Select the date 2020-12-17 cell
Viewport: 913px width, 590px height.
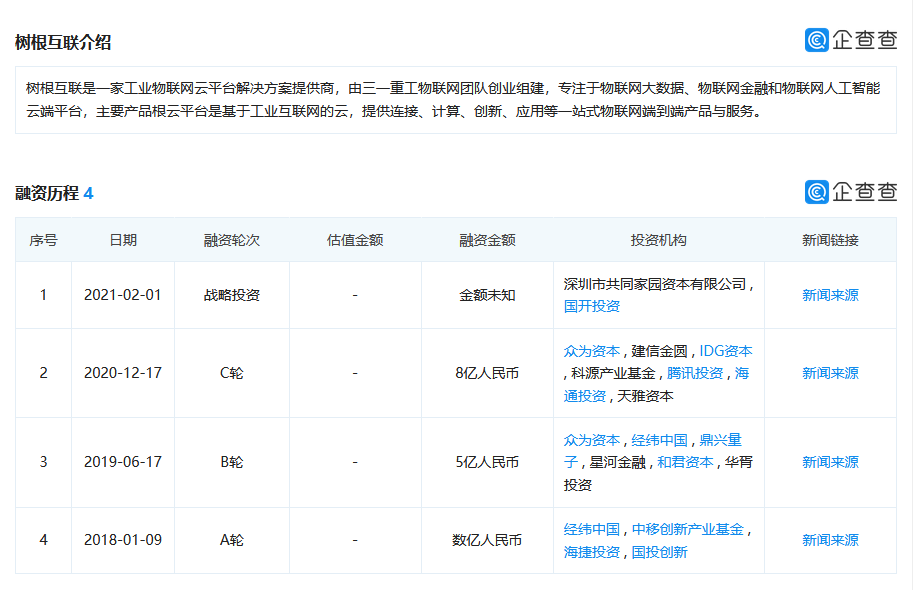coord(122,373)
